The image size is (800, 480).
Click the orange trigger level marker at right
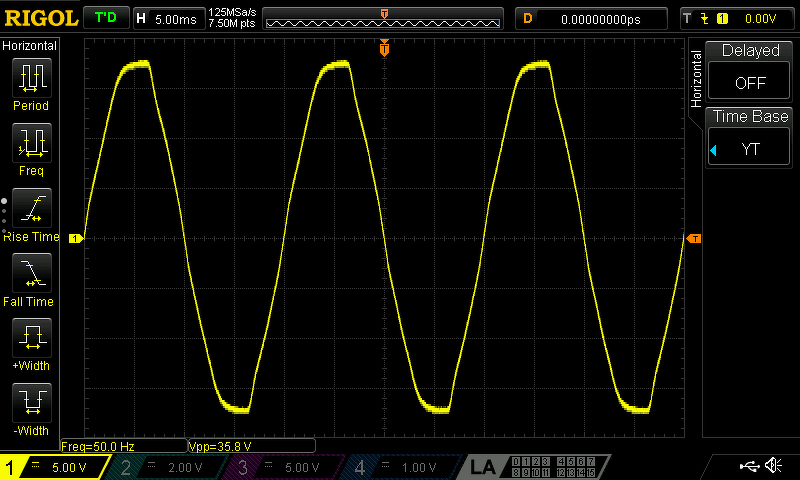pos(694,239)
